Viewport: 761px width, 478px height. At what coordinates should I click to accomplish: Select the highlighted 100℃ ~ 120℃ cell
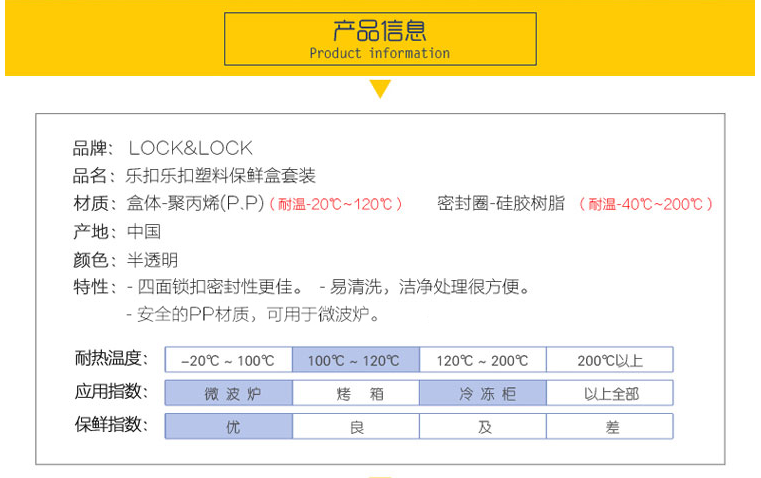coord(356,360)
